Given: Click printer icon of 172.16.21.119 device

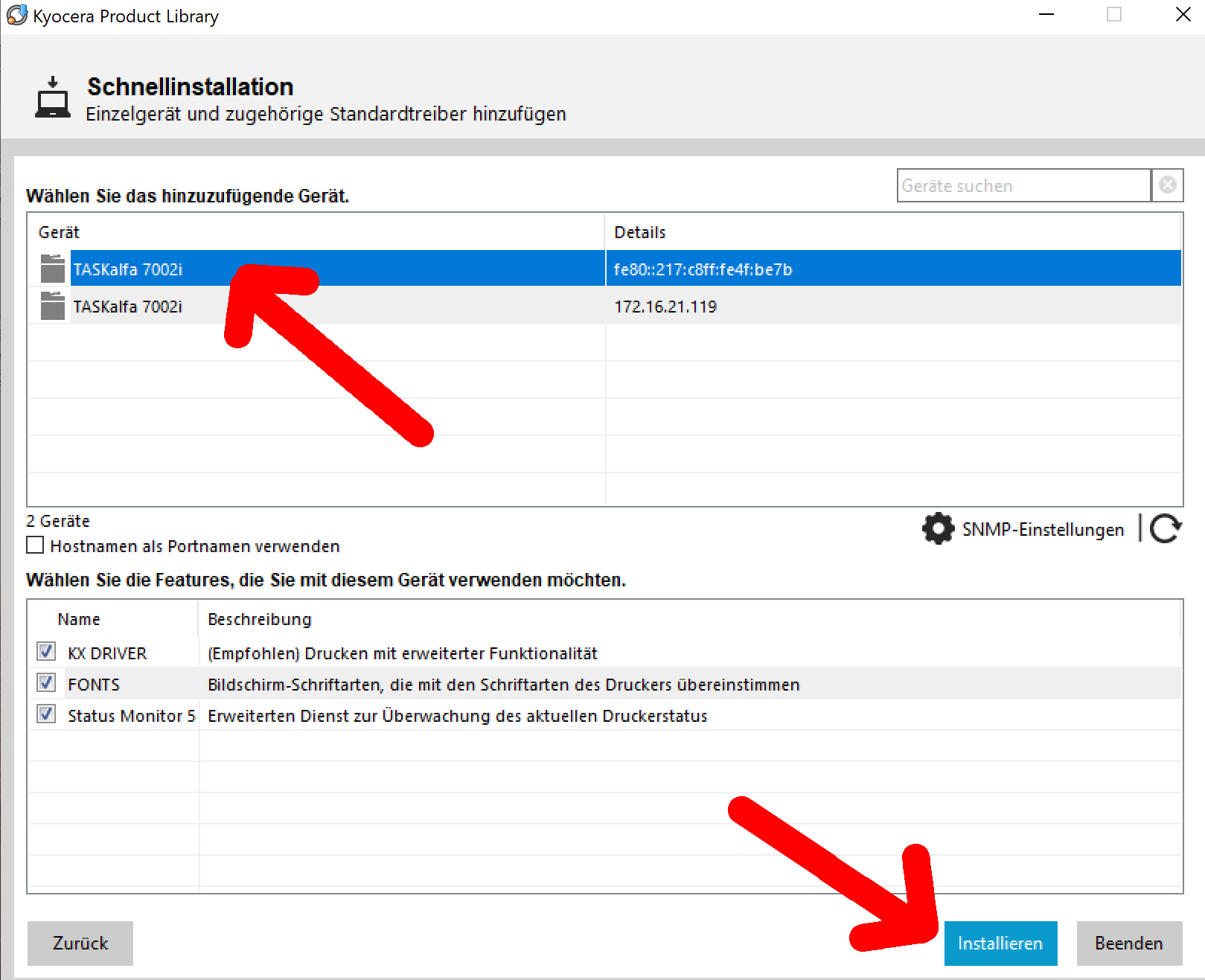Looking at the screenshot, I should point(52,307).
